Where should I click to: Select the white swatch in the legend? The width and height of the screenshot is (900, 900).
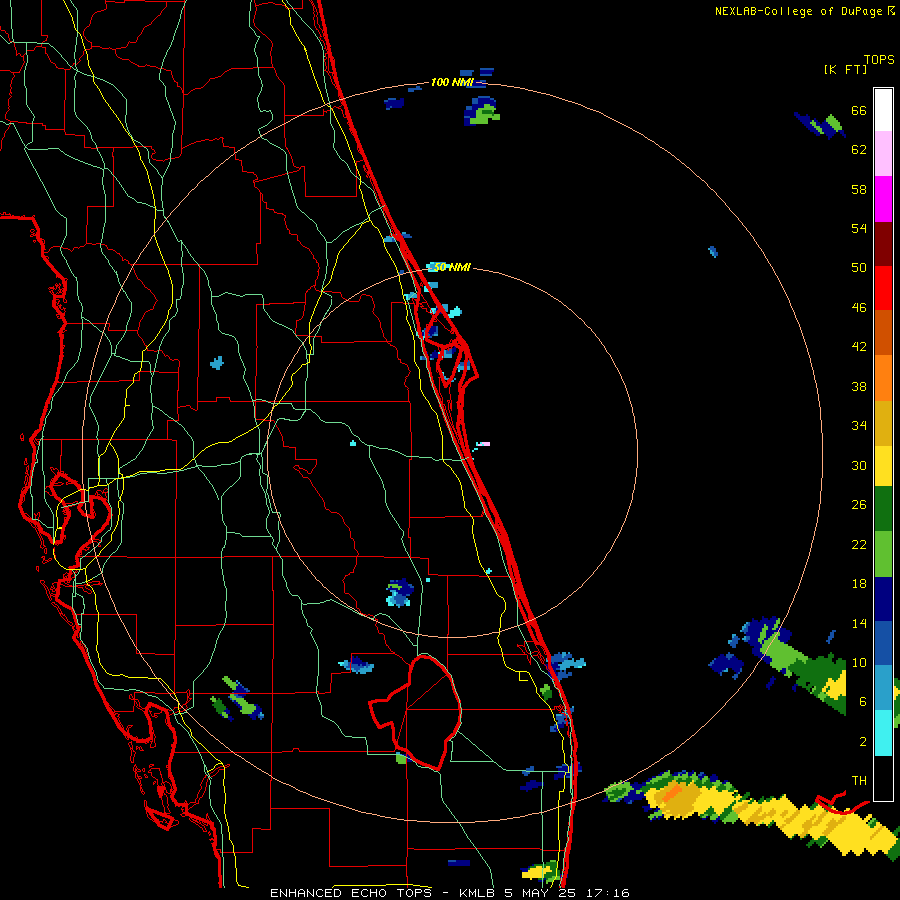883,110
